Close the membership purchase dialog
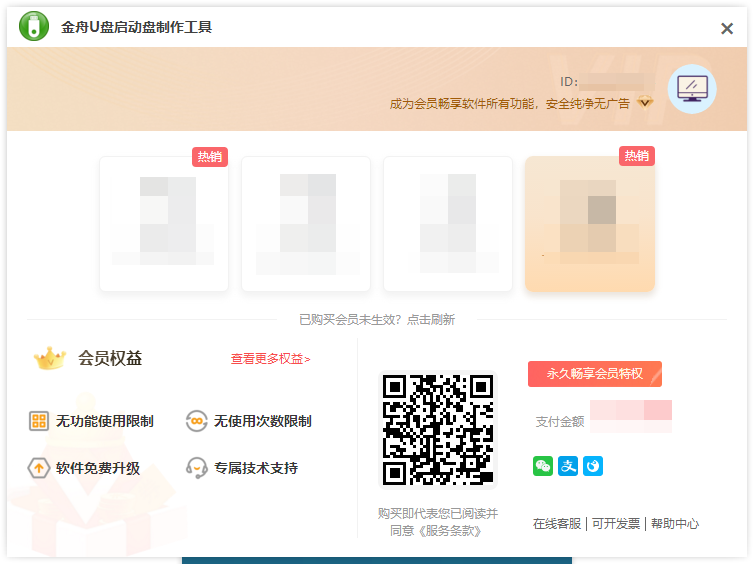Viewport: 754px width, 564px height. pos(727,28)
